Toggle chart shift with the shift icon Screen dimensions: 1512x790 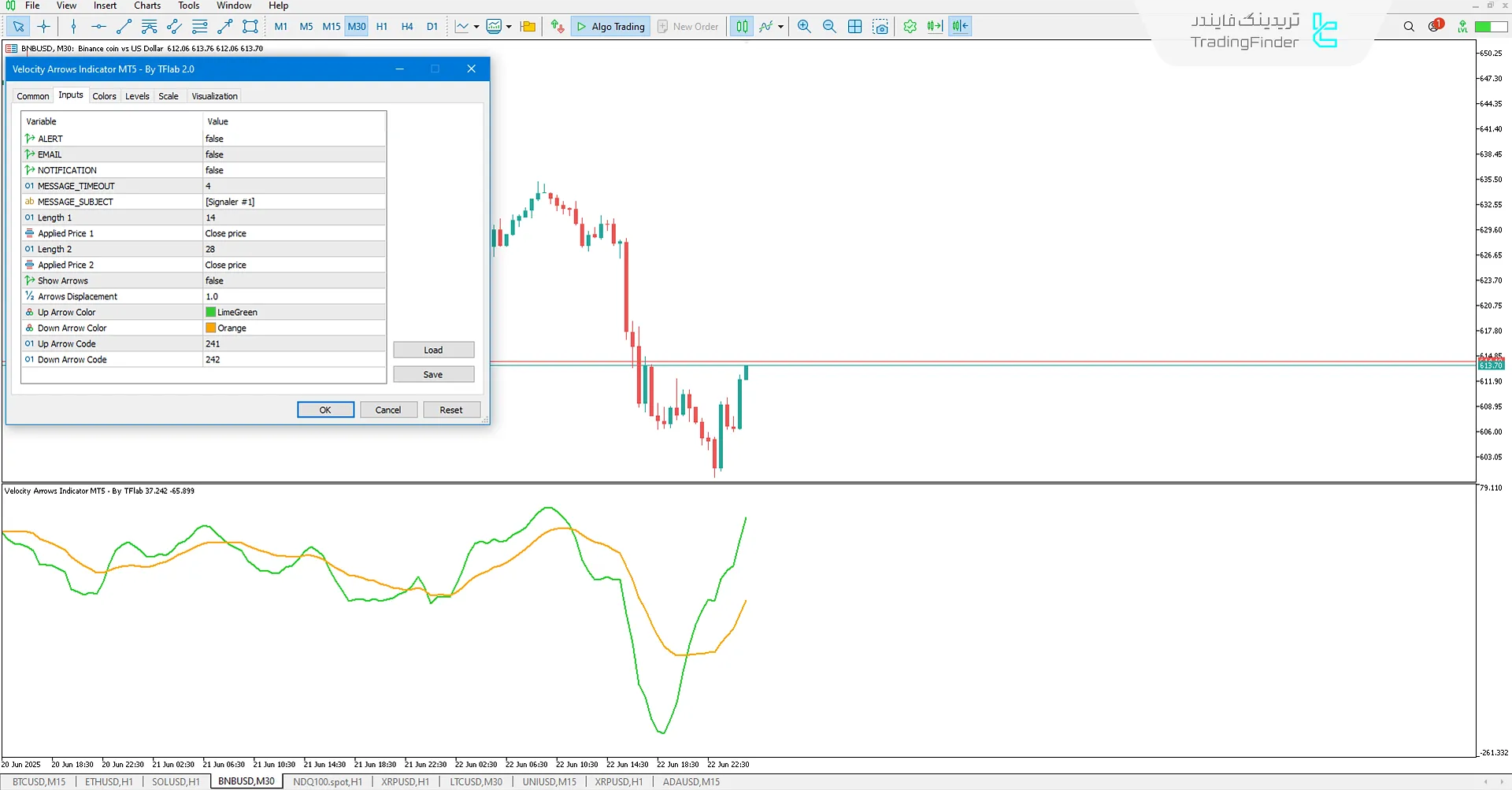click(x=960, y=26)
